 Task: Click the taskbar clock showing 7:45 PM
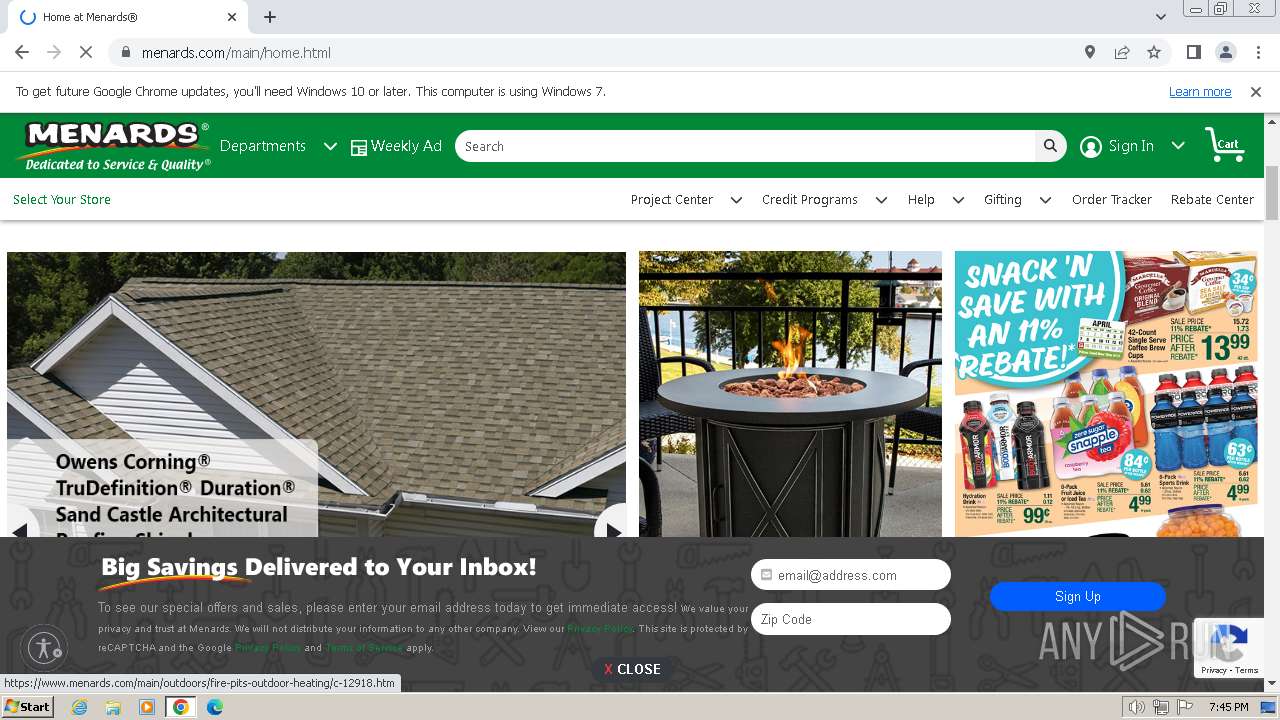click(x=1229, y=707)
